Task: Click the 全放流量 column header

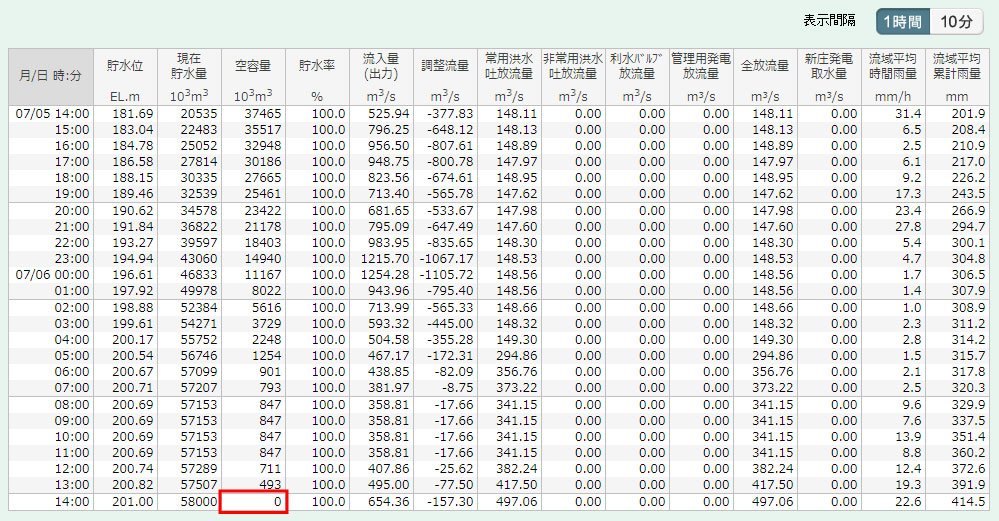Action: (765, 76)
